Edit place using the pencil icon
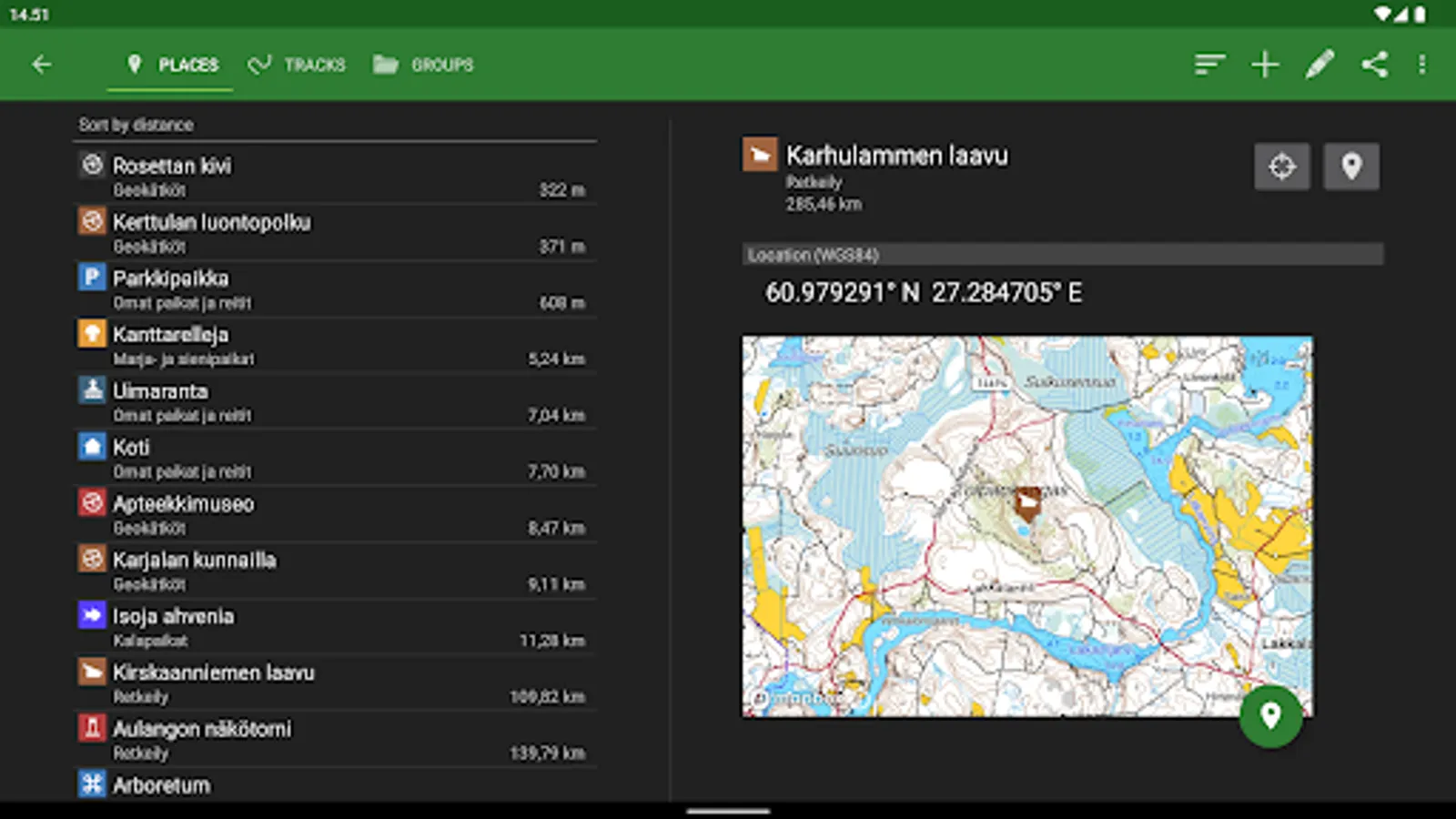Image resolution: width=1456 pixels, height=819 pixels. (x=1319, y=65)
